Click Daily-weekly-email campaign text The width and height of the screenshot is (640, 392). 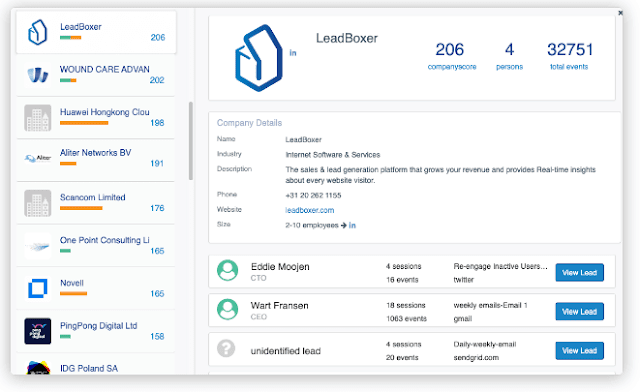point(484,344)
